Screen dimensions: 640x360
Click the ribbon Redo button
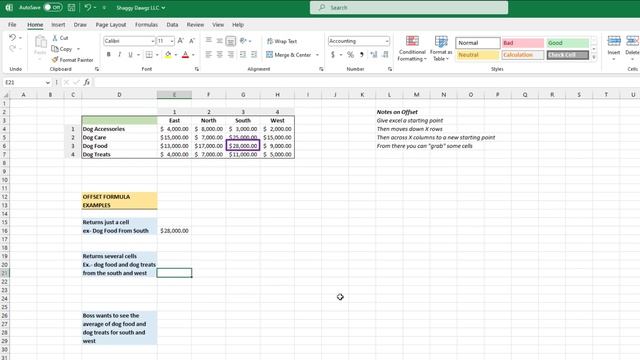pyautogui.click(x=12, y=49)
